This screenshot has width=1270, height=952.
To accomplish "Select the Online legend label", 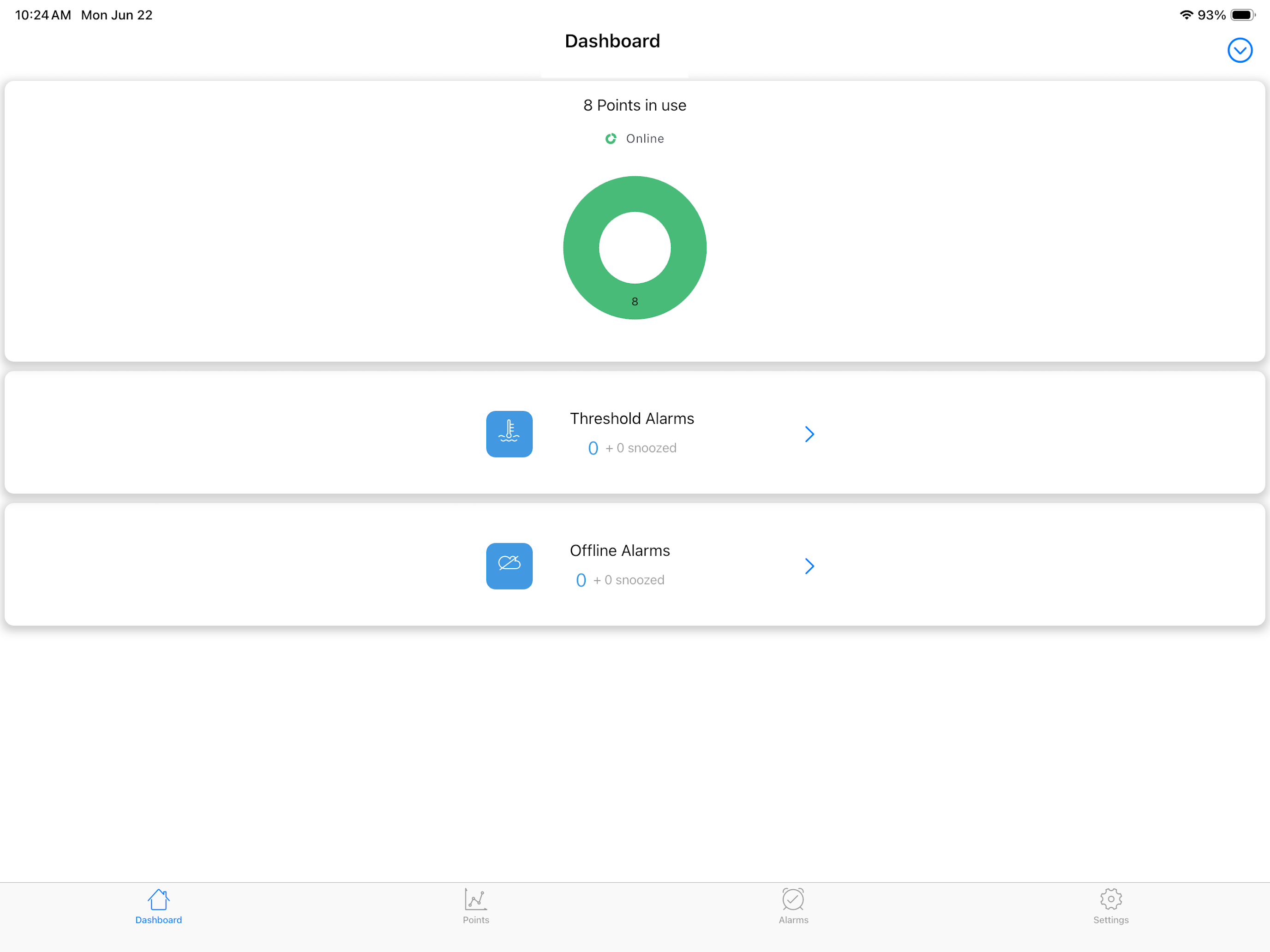I will click(645, 138).
